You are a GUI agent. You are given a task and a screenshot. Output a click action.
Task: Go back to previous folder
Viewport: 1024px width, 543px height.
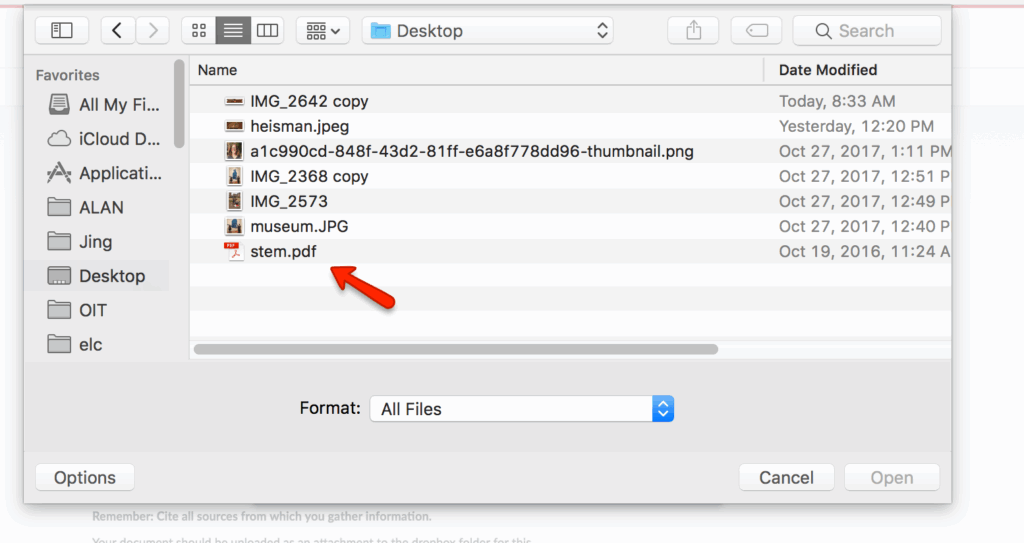click(117, 31)
